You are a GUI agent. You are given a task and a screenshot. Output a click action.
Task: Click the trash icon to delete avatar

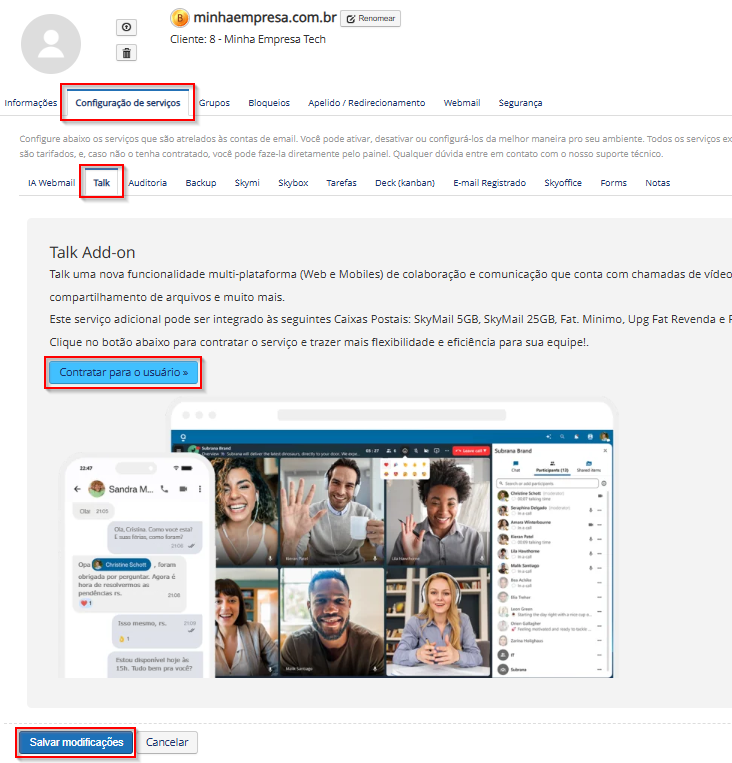tap(128, 53)
